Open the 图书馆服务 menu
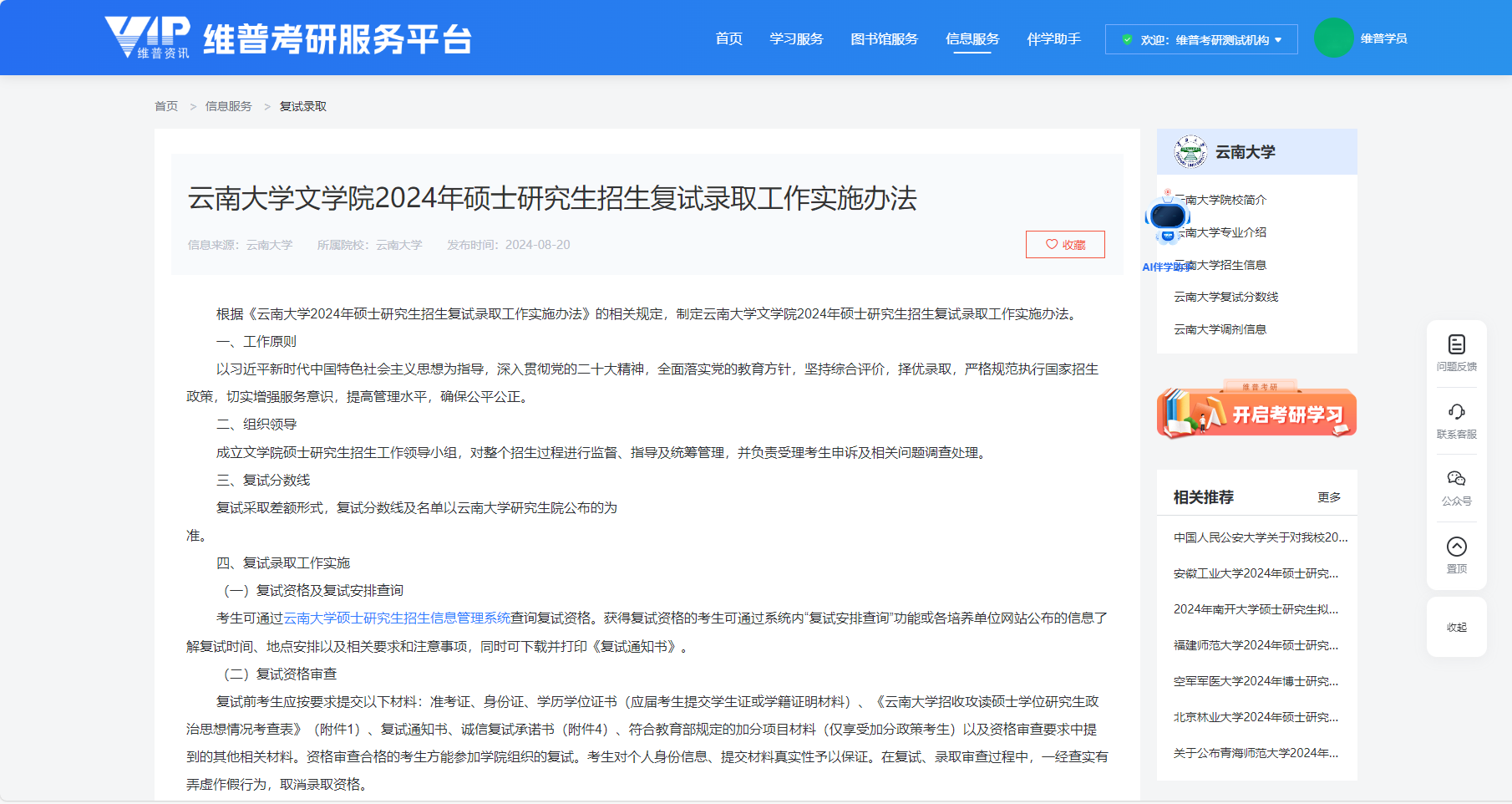Screen dimensions: 1512x804 click(x=884, y=39)
